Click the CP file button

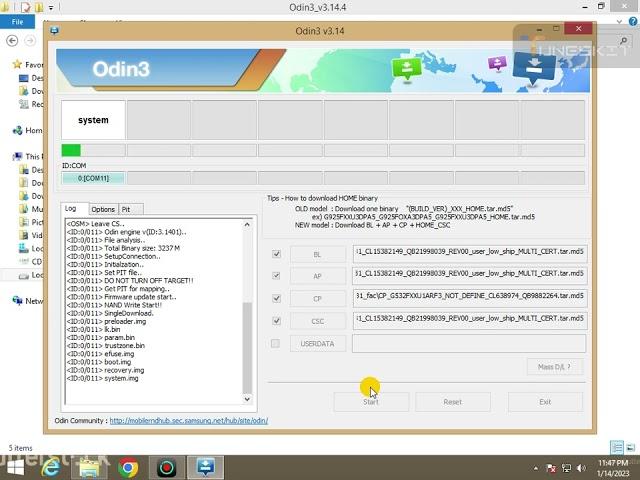(318, 299)
